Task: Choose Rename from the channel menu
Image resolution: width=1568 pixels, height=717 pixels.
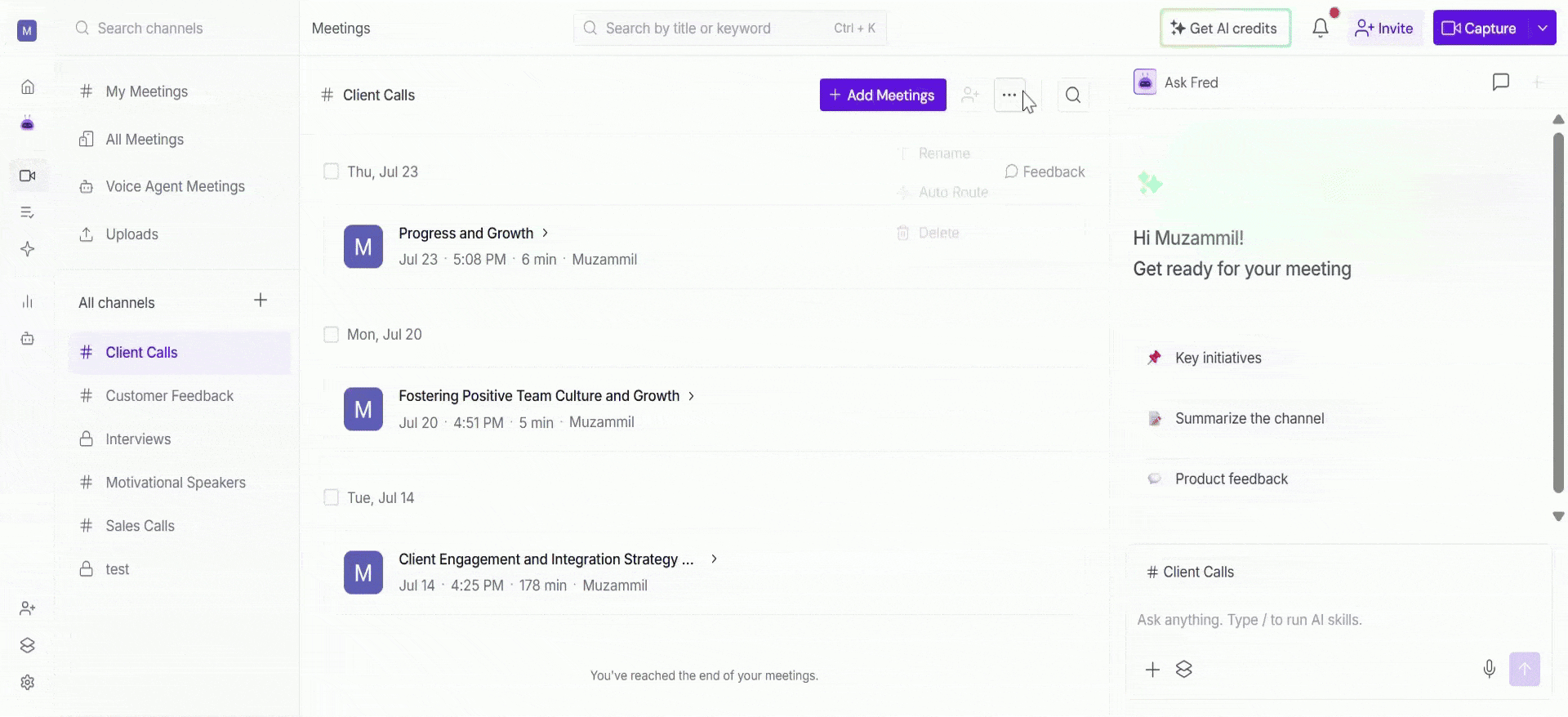Action: [x=933, y=153]
